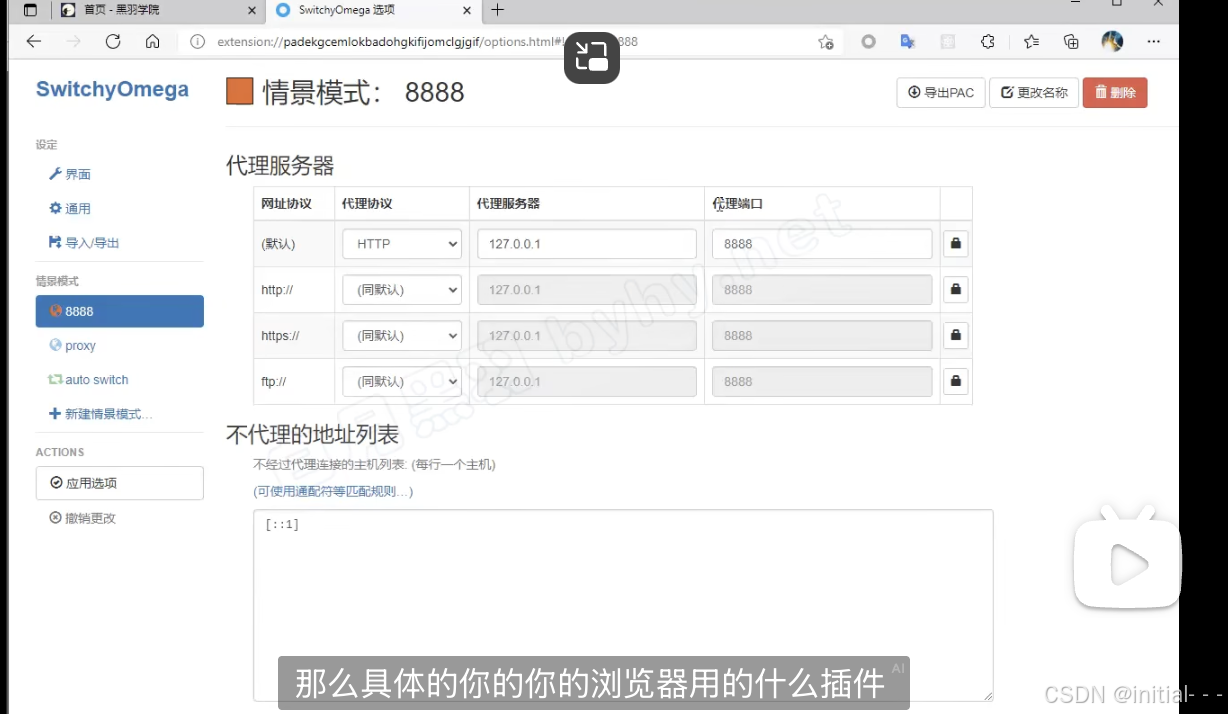Select the 8888 profile in sidebar
1228x714 pixels.
click(119, 311)
